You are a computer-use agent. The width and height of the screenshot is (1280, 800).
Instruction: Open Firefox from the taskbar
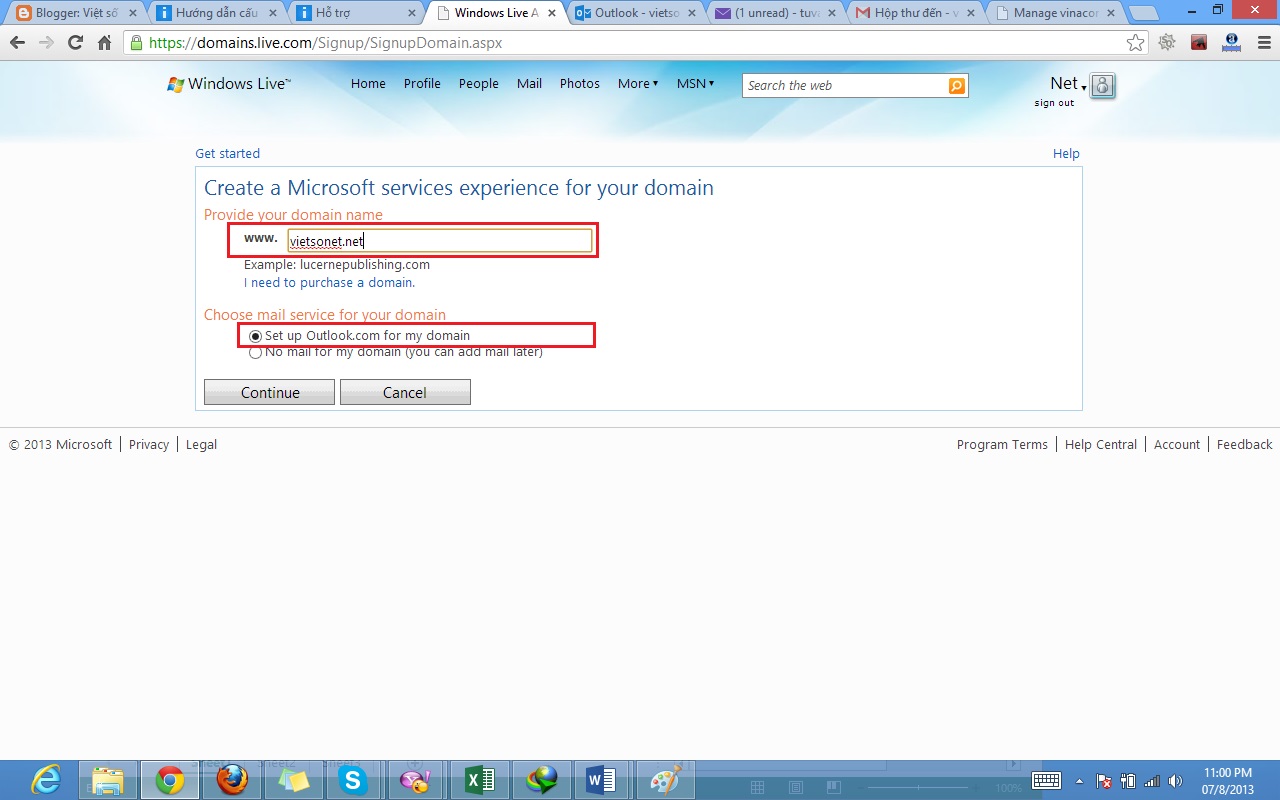click(232, 780)
